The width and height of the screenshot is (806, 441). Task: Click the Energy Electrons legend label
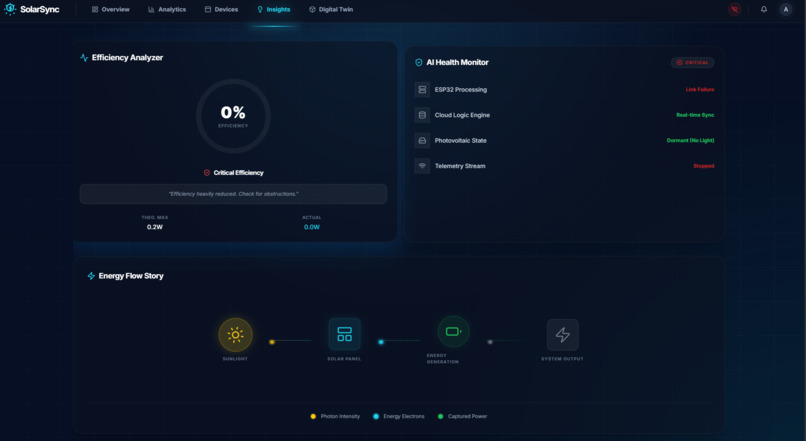(x=404, y=416)
